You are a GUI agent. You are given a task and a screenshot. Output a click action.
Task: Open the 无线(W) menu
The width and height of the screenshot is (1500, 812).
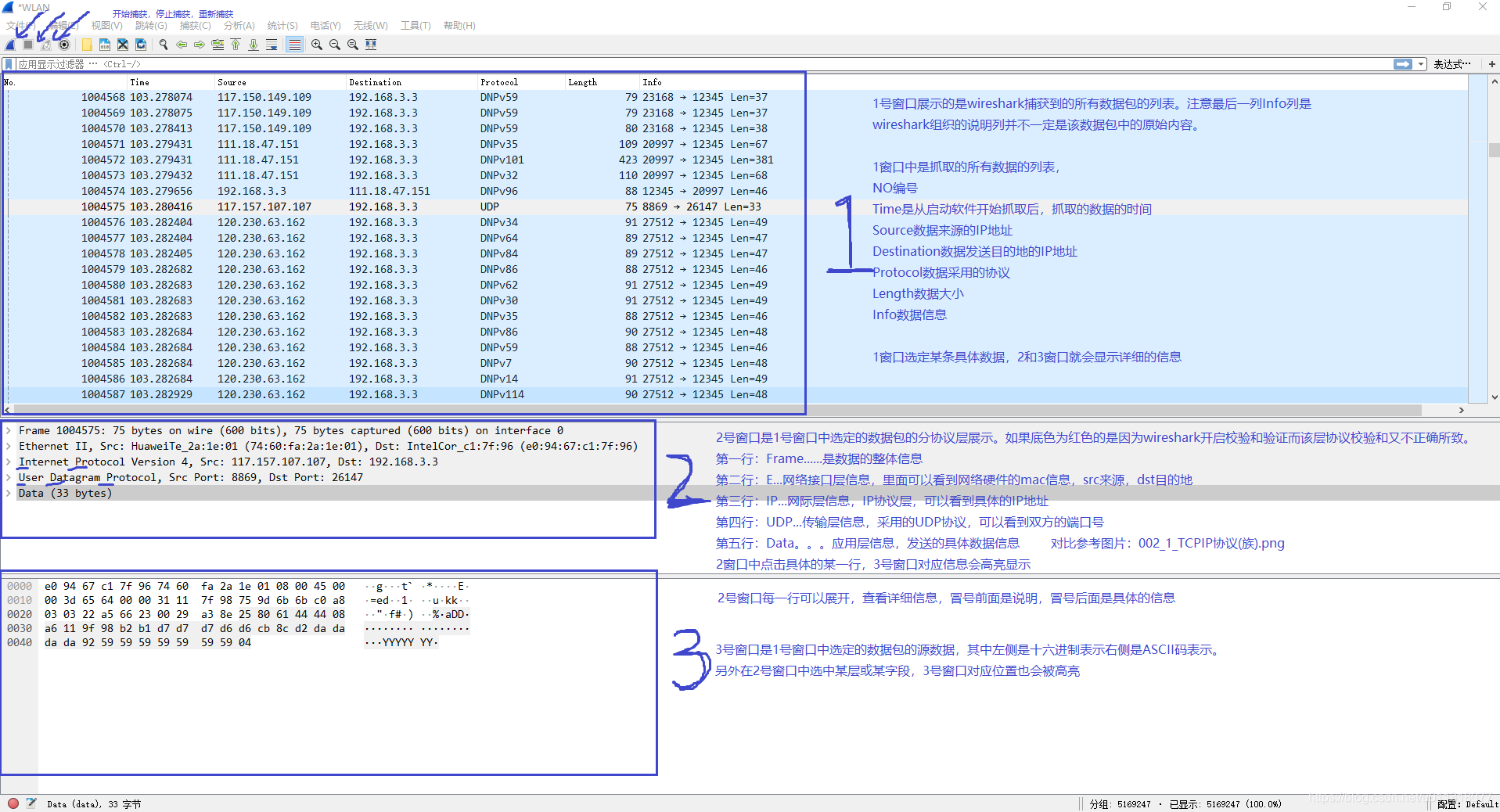(371, 26)
